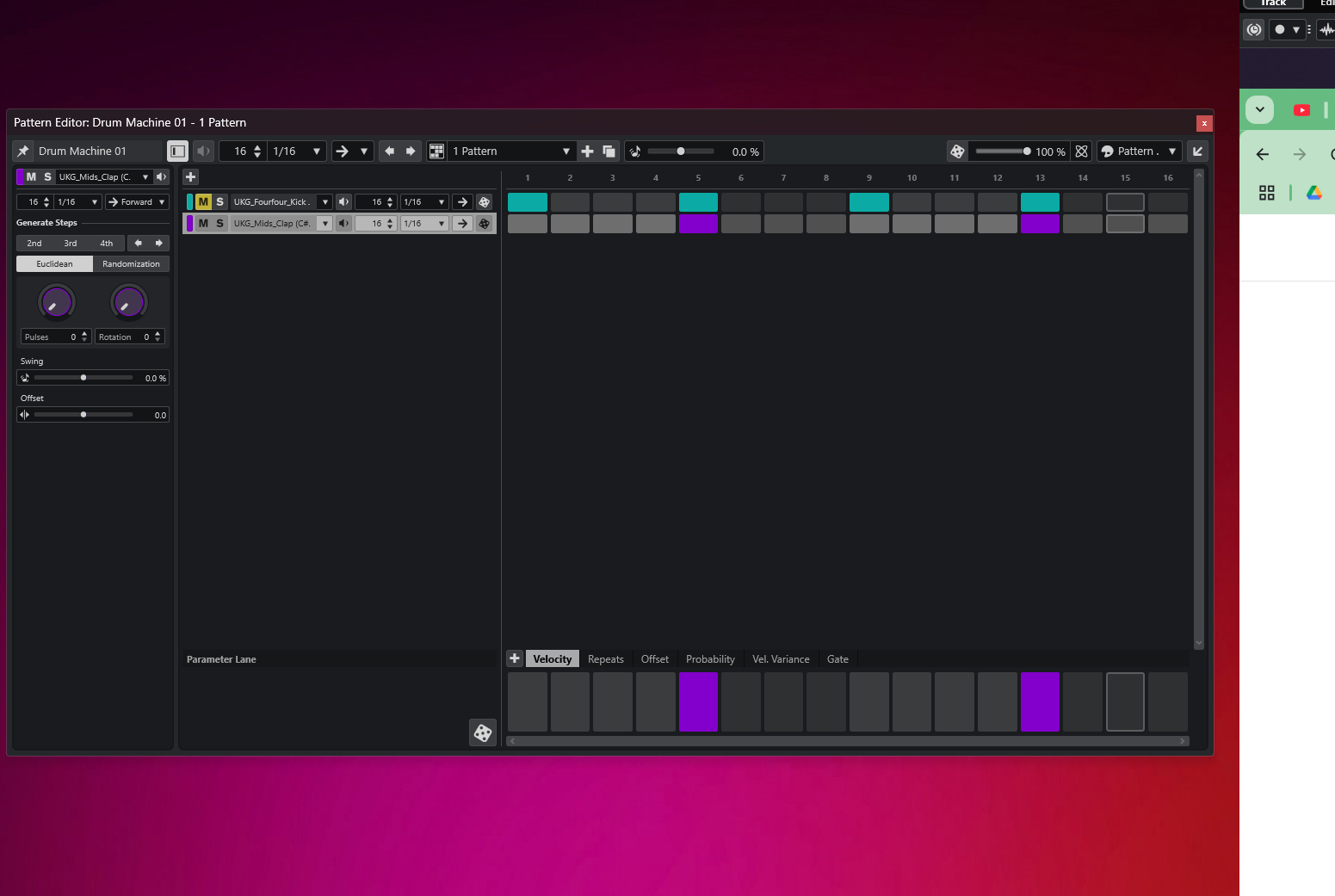Click the parameter lane dice icon
1335x896 pixels.
pos(483,732)
